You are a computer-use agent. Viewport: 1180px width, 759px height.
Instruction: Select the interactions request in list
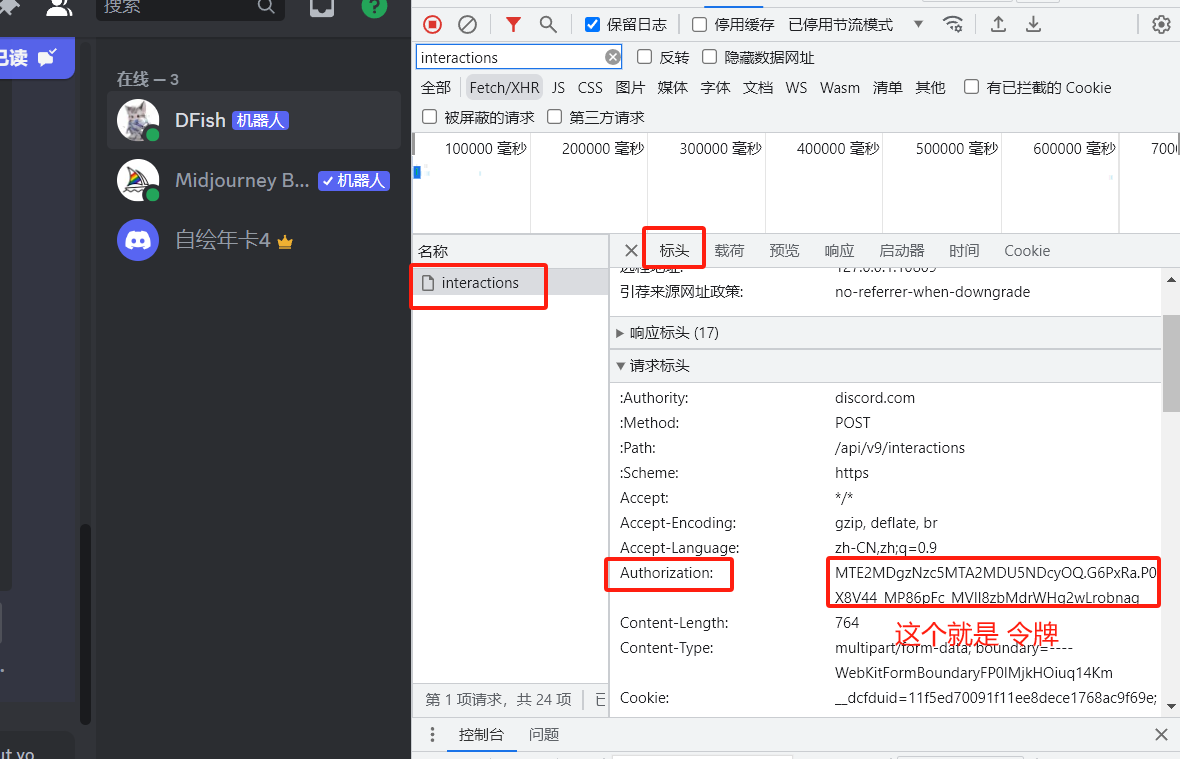click(480, 283)
